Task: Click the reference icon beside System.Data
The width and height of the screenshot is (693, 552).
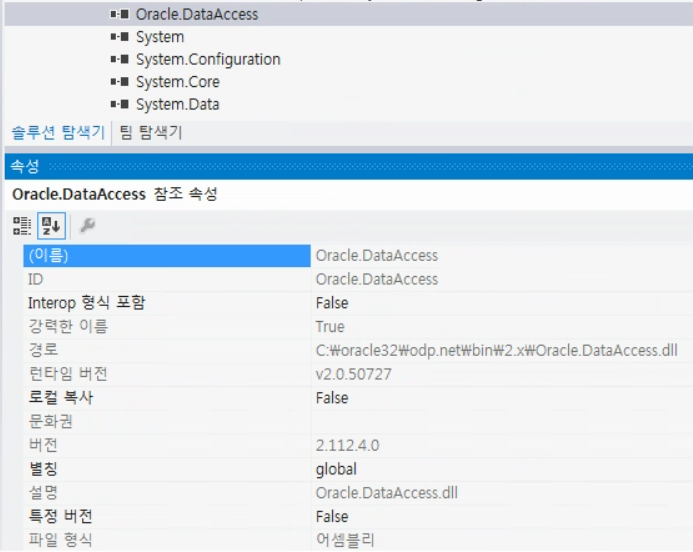Action: pyautogui.click(x=119, y=104)
